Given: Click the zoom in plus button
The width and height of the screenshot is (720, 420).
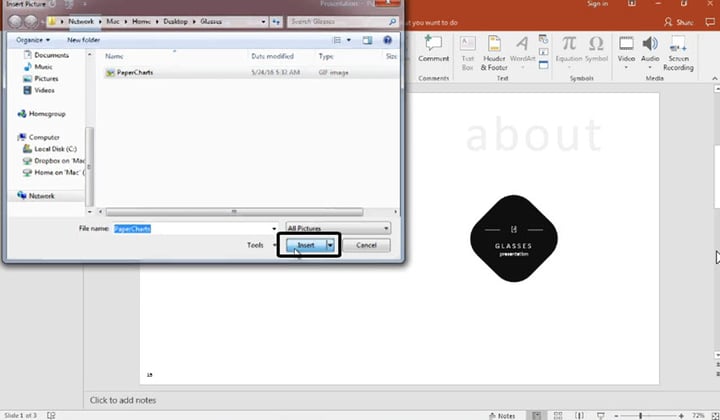Looking at the screenshot, I should coord(681,415).
